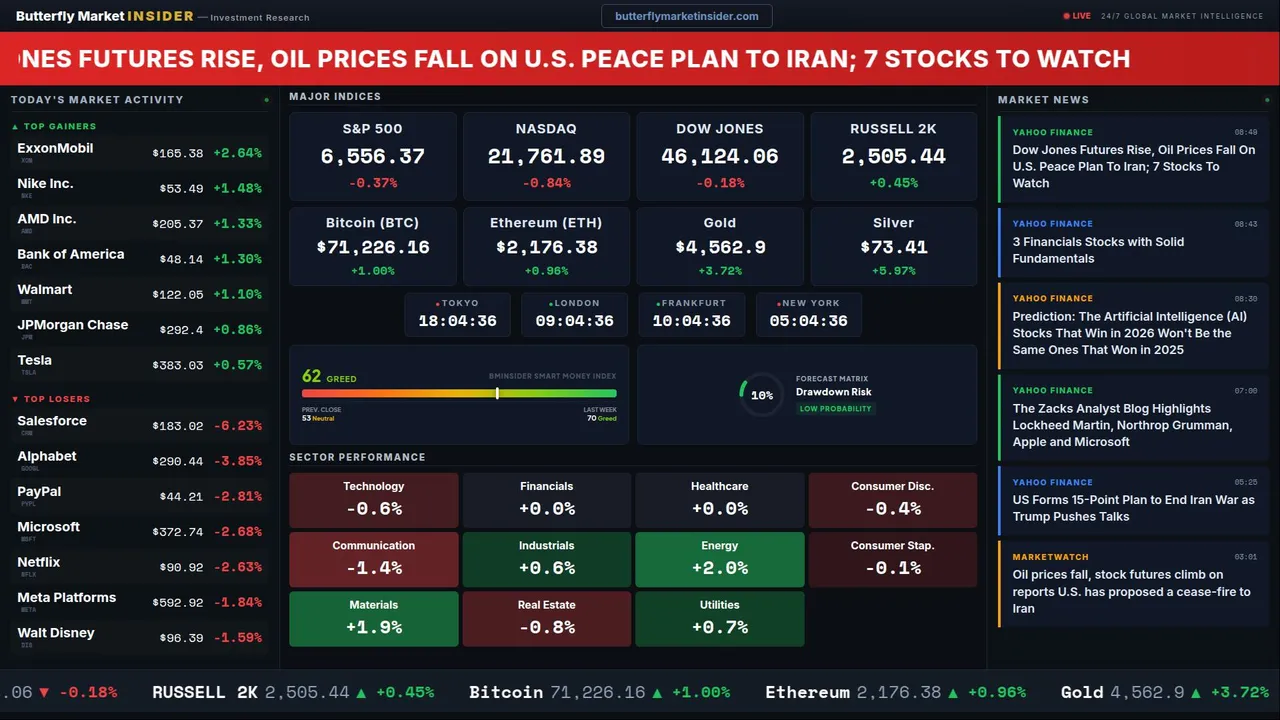Click the red LIVE indicator dot
Screen dimensions: 1280x720
(1067, 16)
